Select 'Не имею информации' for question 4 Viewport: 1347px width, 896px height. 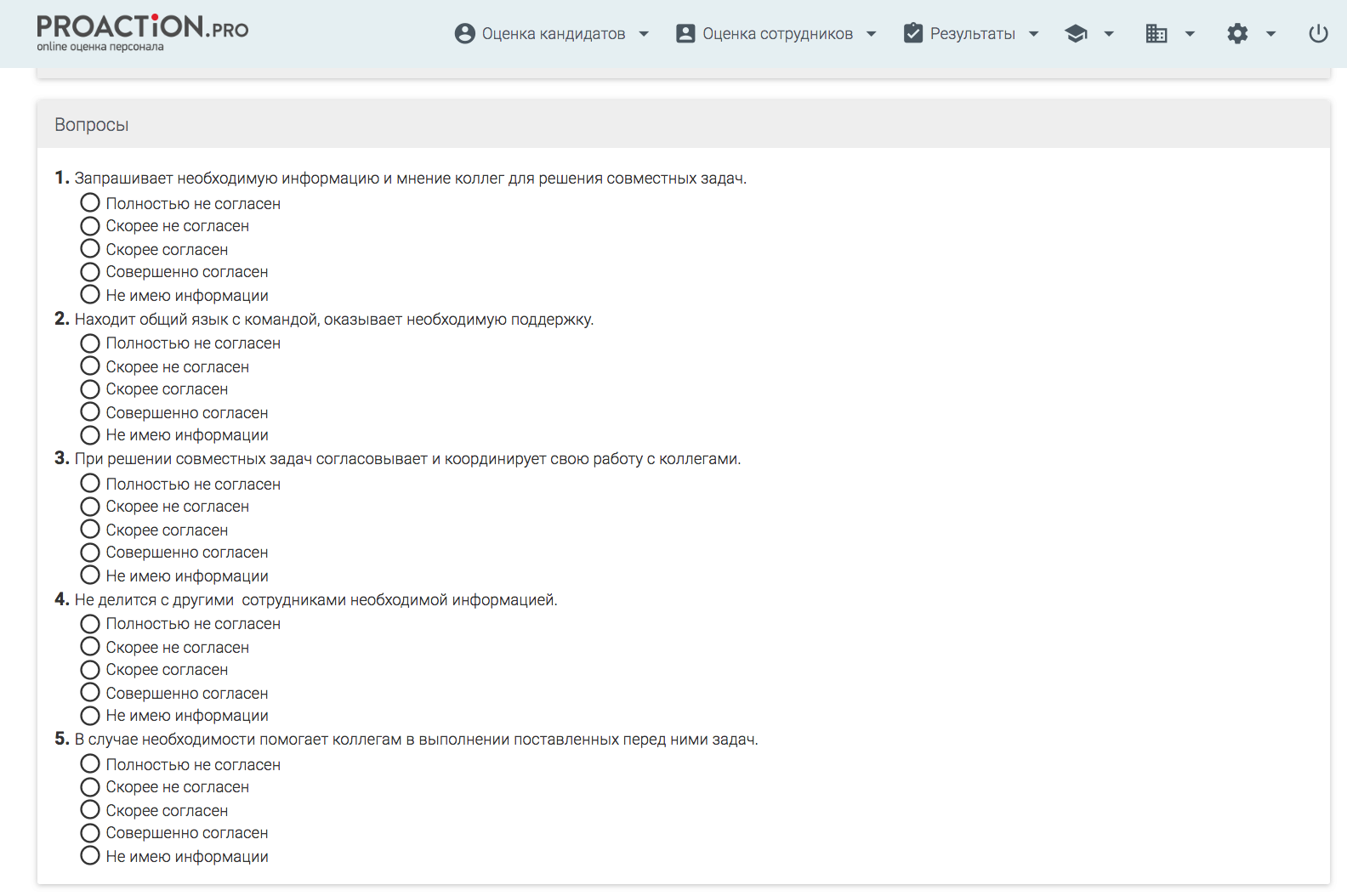tap(90, 716)
